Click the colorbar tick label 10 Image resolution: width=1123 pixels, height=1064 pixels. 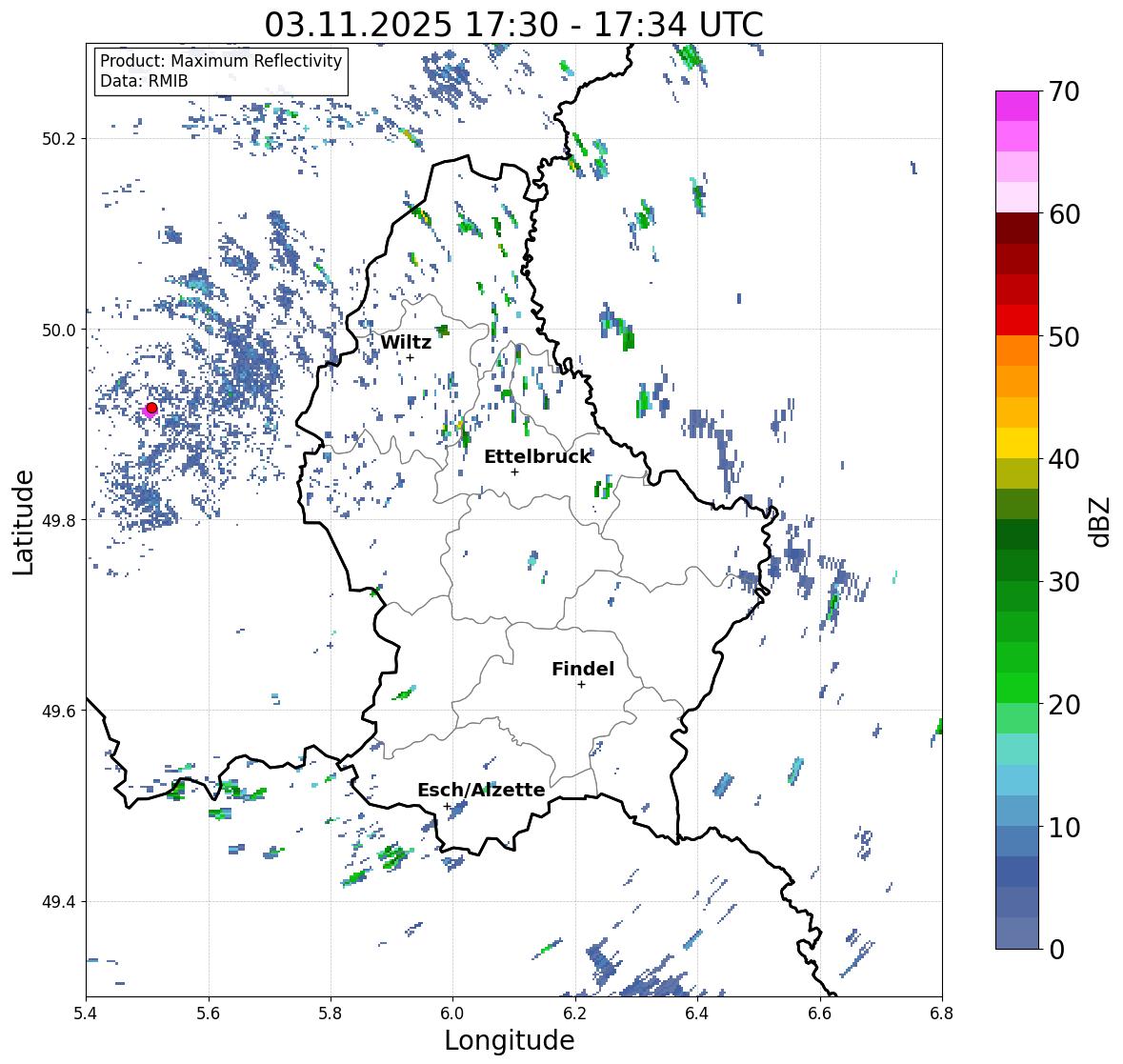coord(1064,827)
